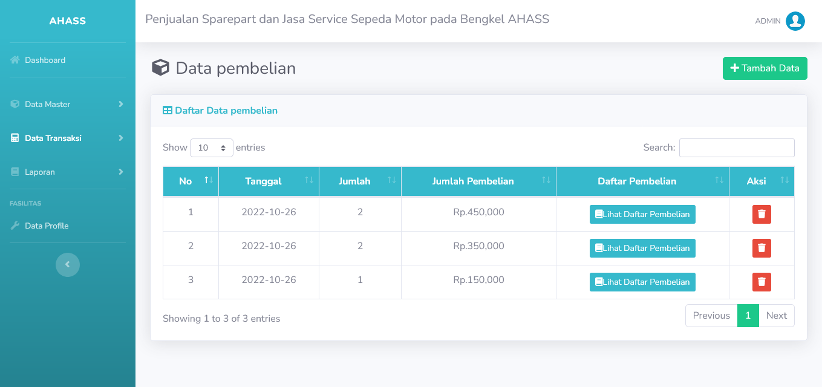Viewport: 822px width, 388px height.
Task: View Lihat Daftar Pembelian for row 2
Action: point(643,249)
